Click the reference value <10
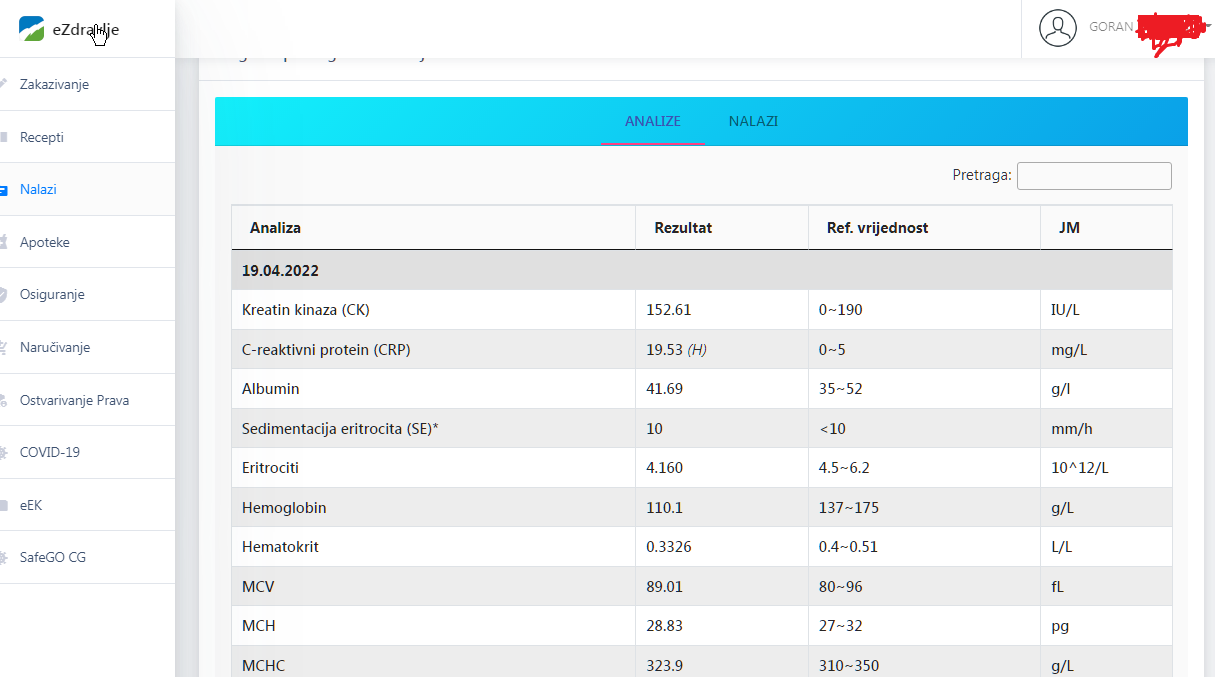This screenshot has width=1215, height=677. pyautogui.click(x=832, y=428)
